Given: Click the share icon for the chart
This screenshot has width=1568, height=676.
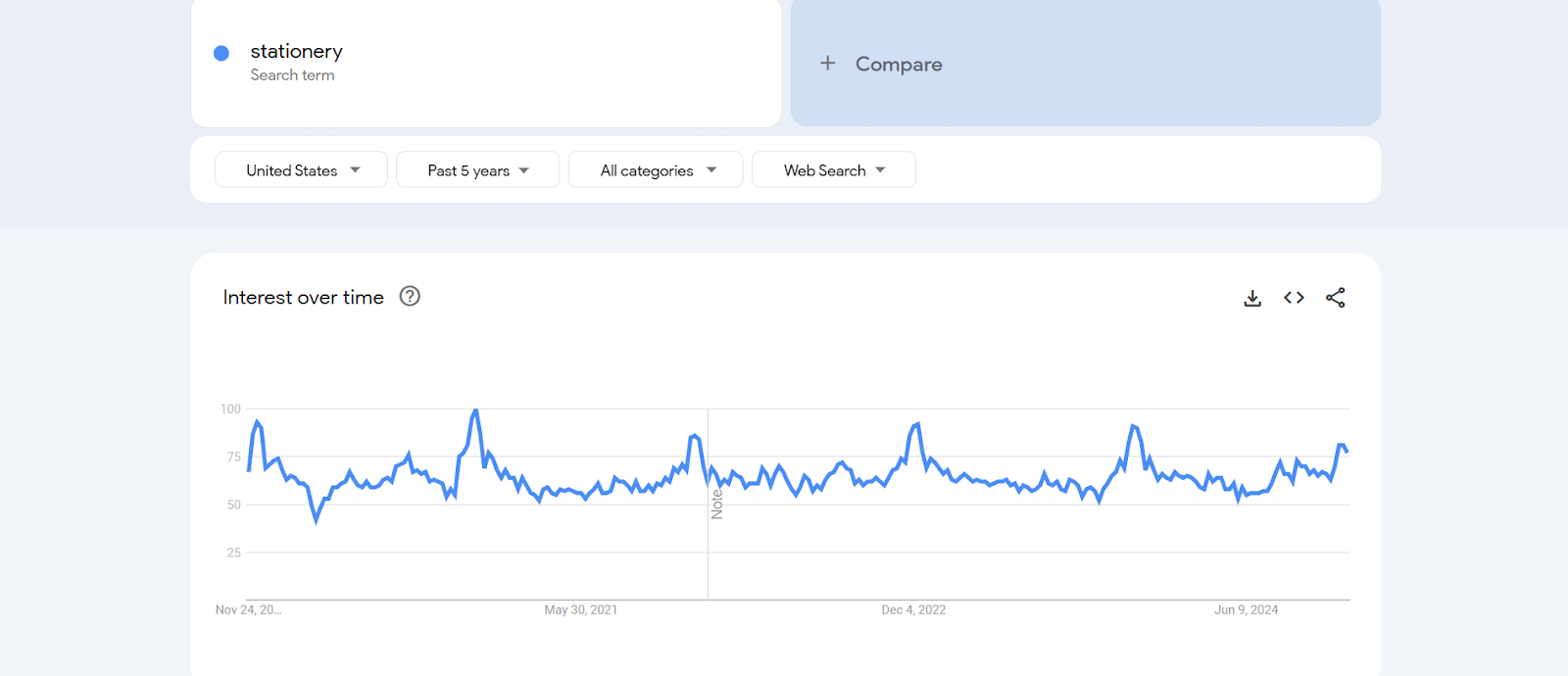Looking at the screenshot, I should [1335, 298].
